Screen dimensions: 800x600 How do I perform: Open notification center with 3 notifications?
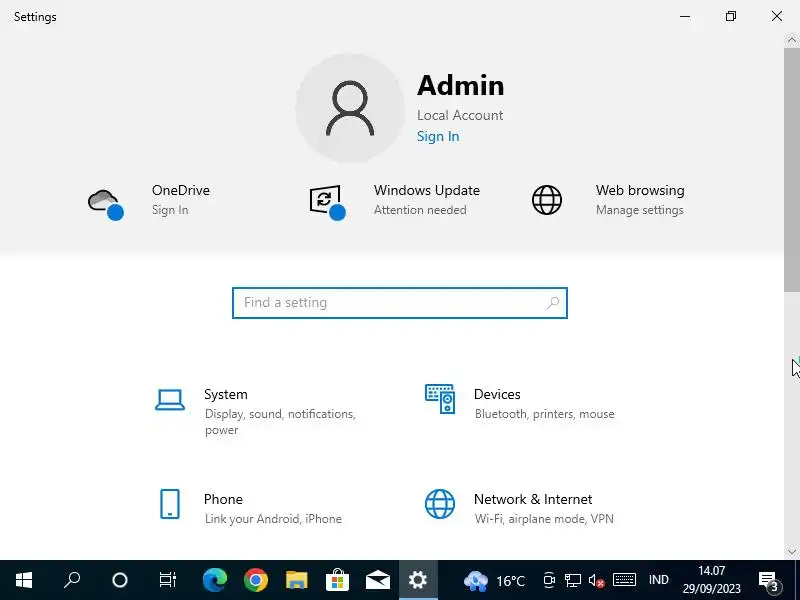coord(770,581)
